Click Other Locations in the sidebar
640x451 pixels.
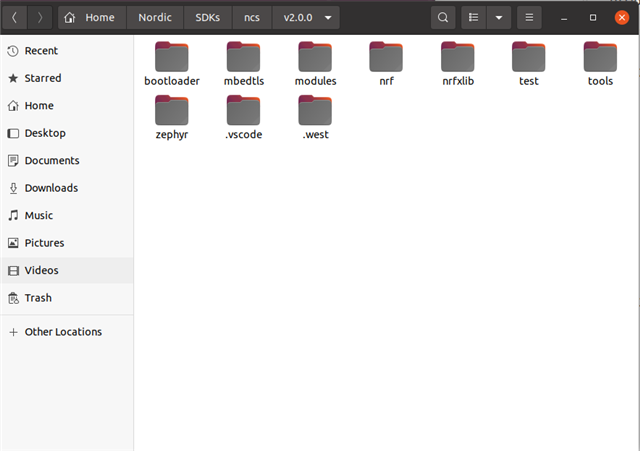point(67,332)
